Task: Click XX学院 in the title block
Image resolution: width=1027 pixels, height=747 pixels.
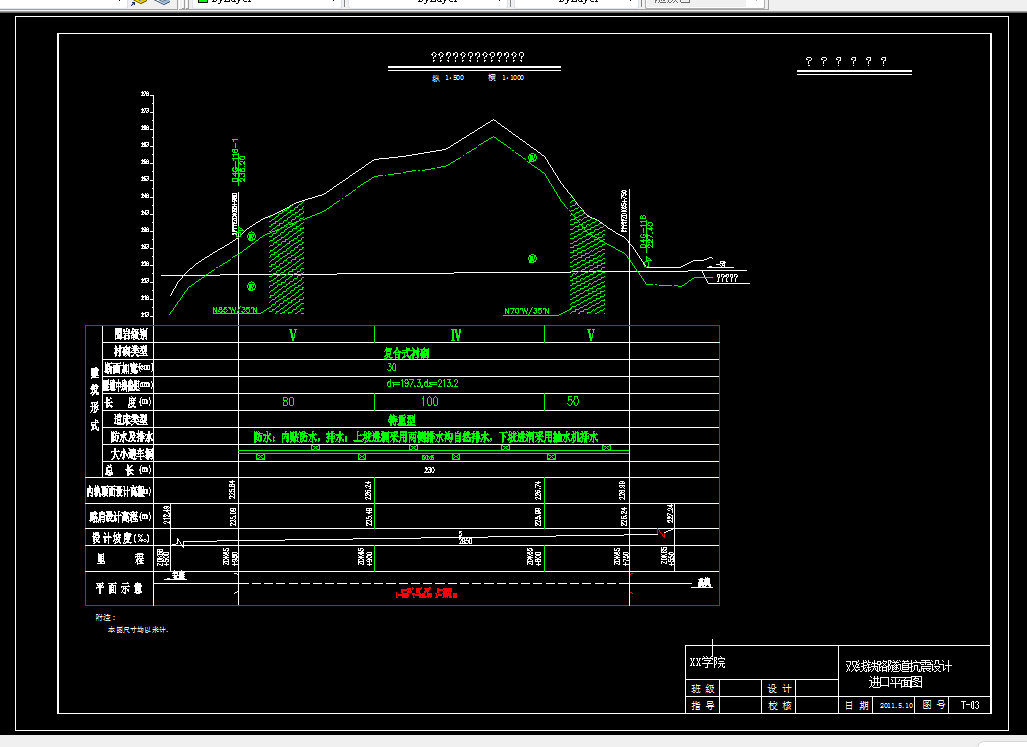Action: point(707,663)
